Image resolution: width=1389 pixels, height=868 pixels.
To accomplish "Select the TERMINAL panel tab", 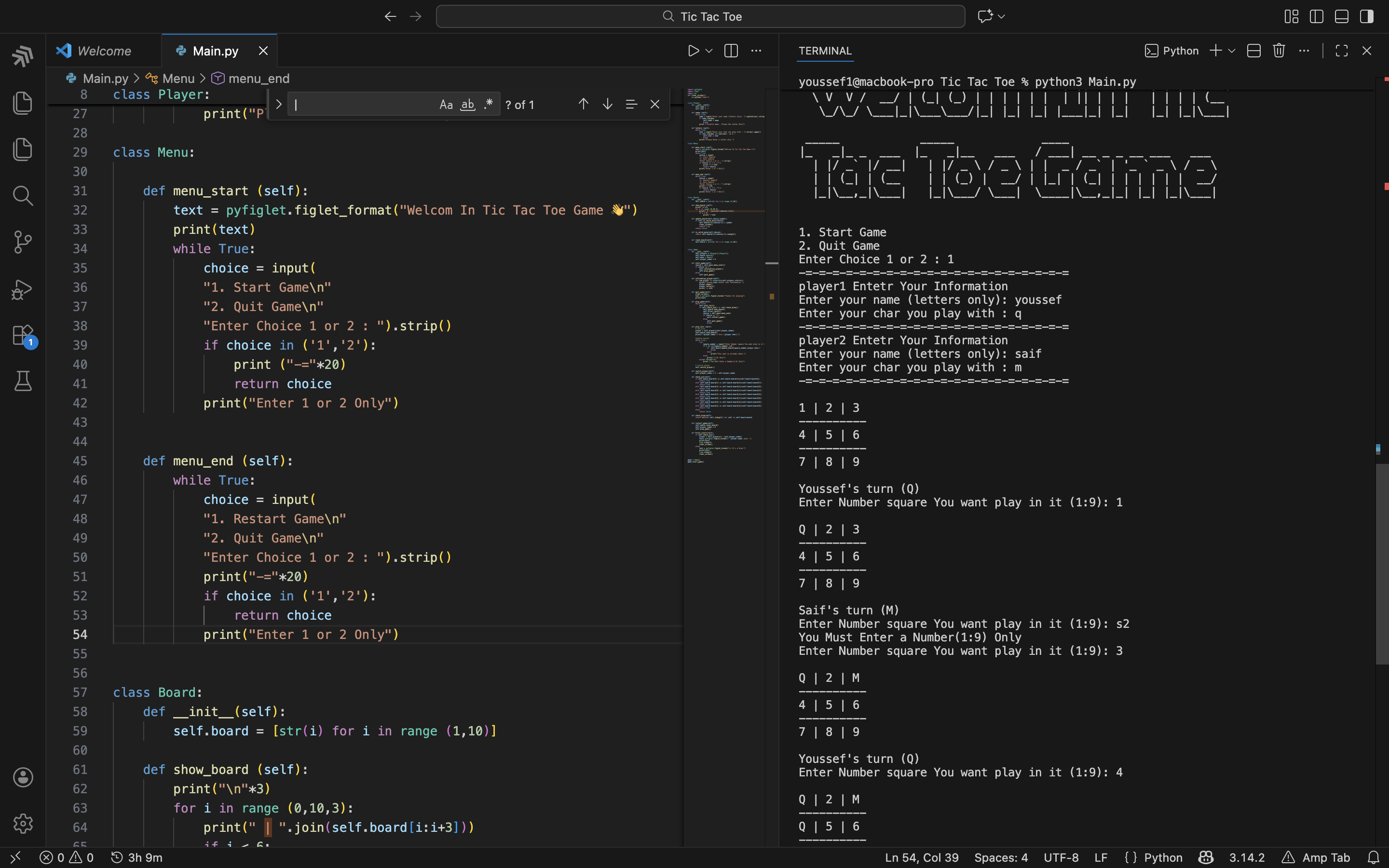I will (825, 51).
